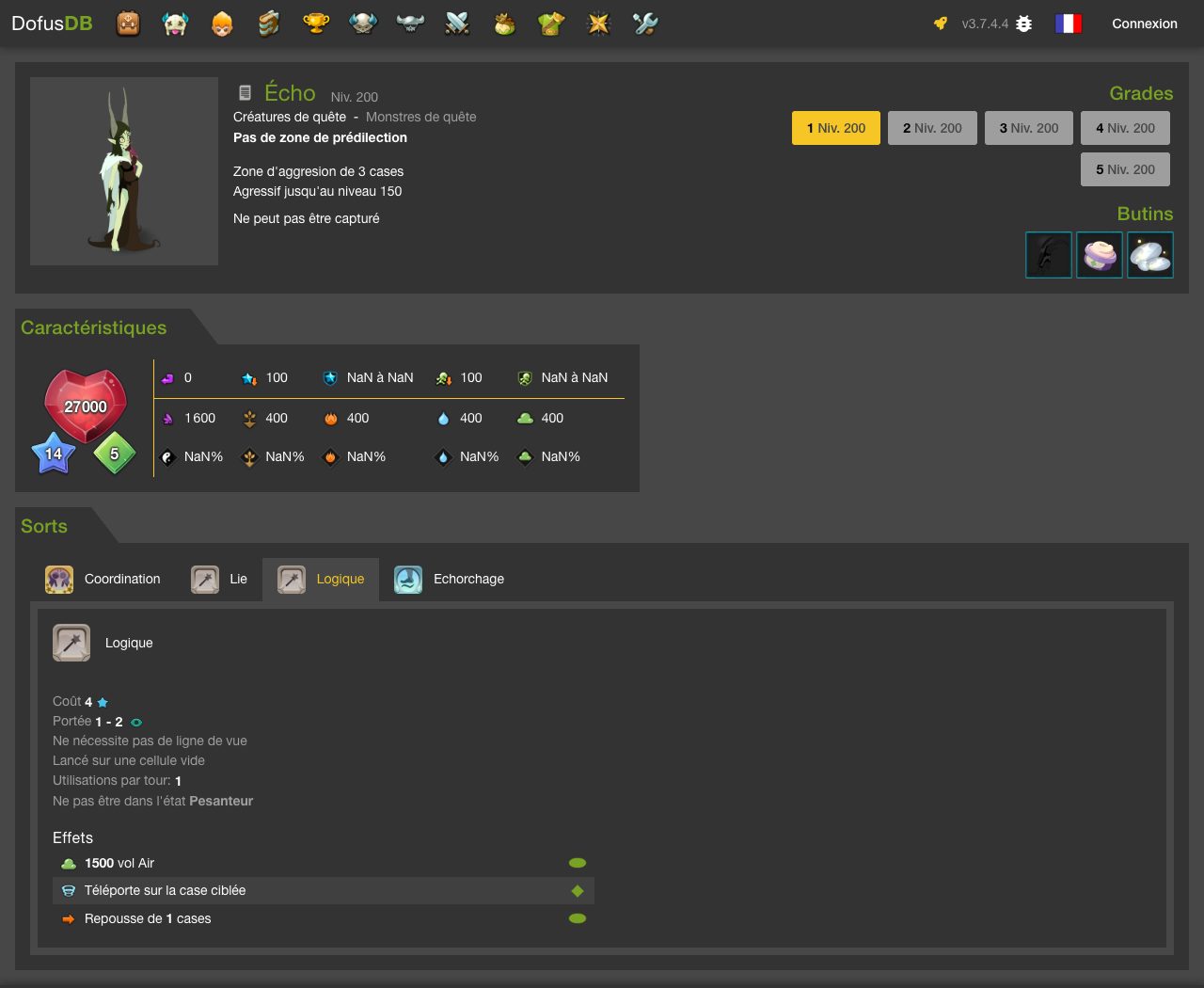Open the crossed swords icon
Screen dimensions: 1204x988
click(x=457, y=24)
